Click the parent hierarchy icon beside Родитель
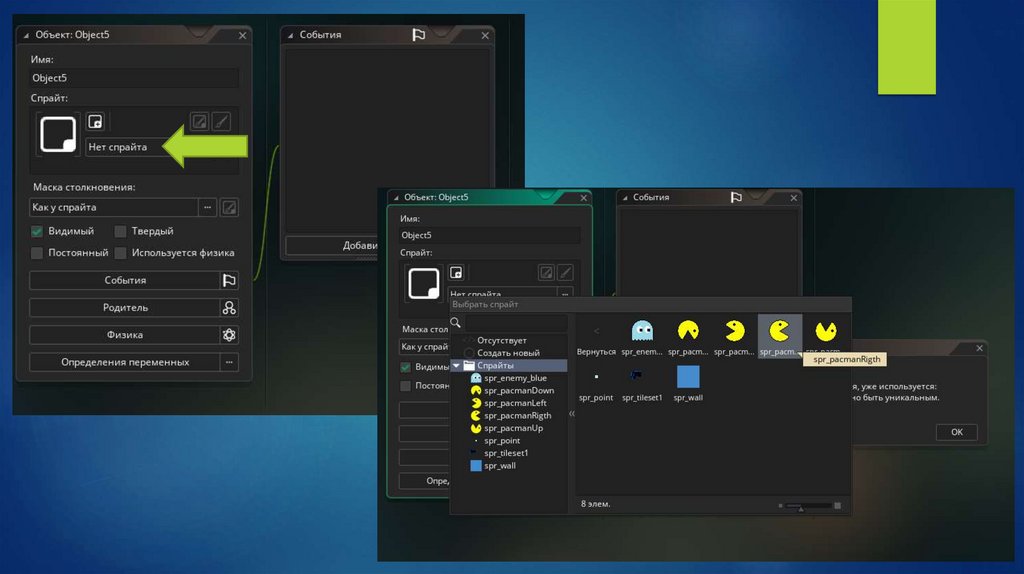This screenshot has width=1024, height=574. click(x=229, y=308)
